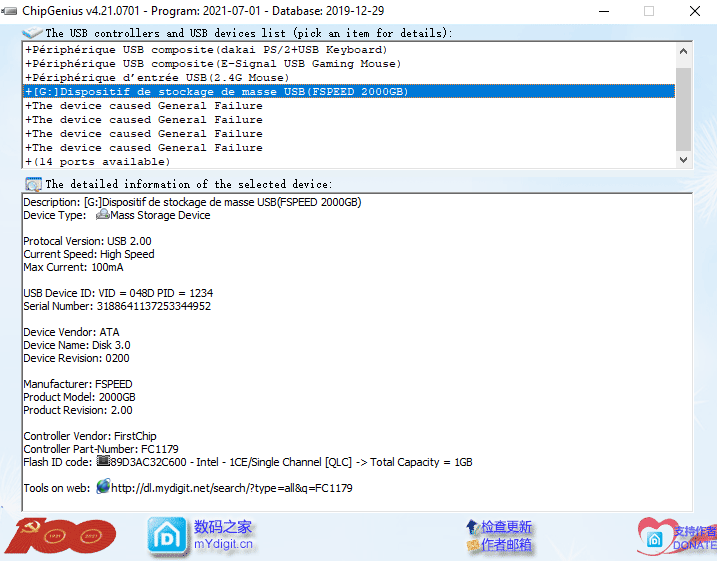This screenshot has width=717, height=561.
Task: Click the red 100 anniversary logo
Action: (62, 535)
